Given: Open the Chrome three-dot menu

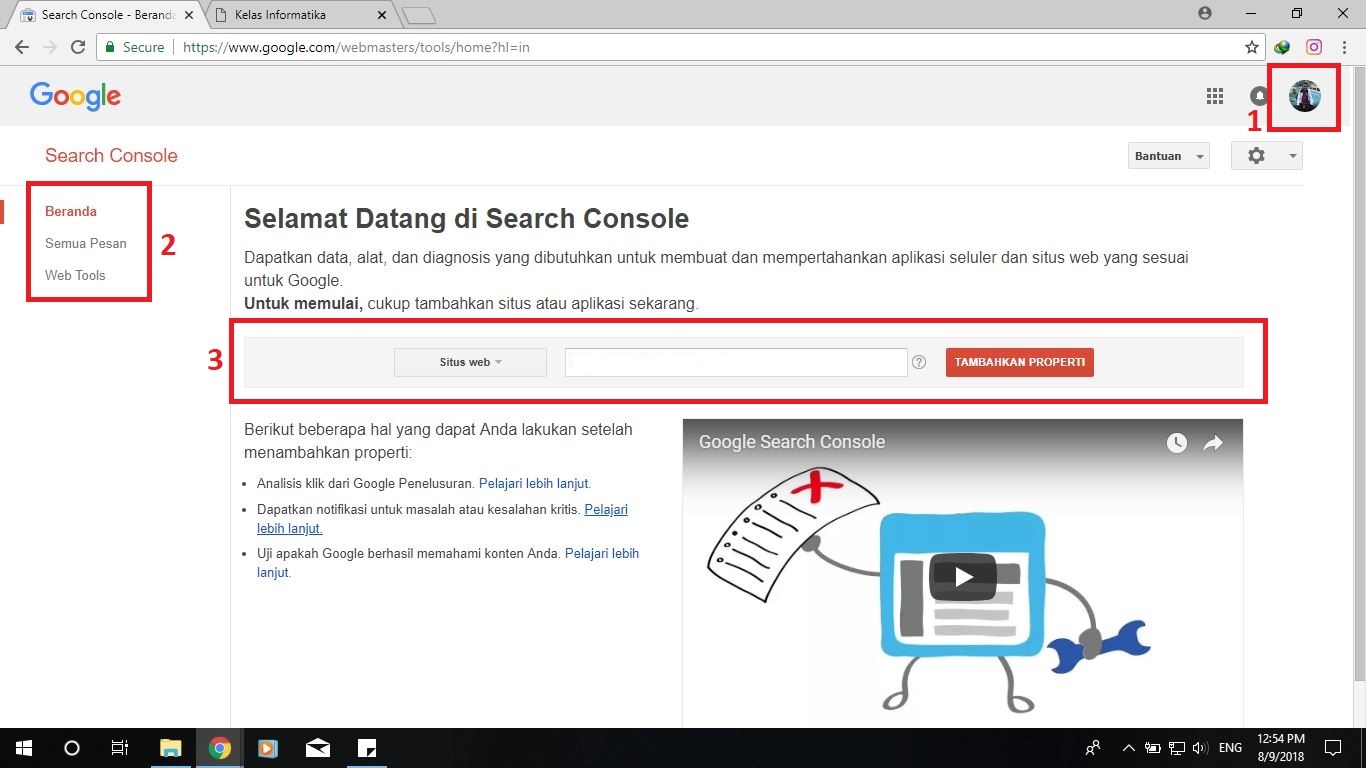Looking at the screenshot, I should [1345, 47].
